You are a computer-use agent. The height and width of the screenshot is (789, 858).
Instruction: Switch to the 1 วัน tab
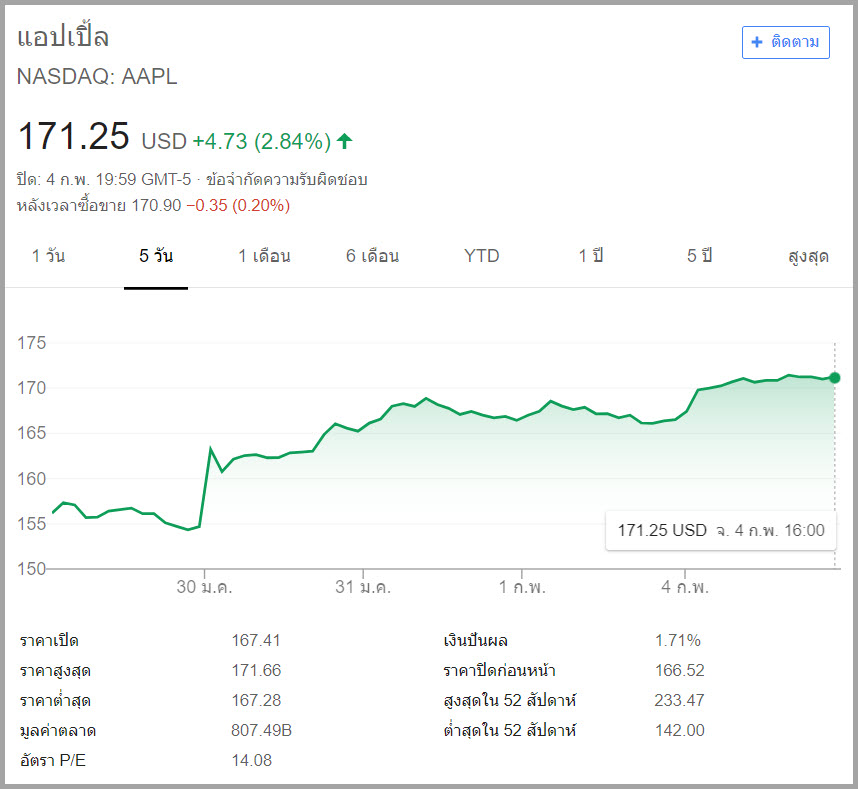[x=47, y=256]
